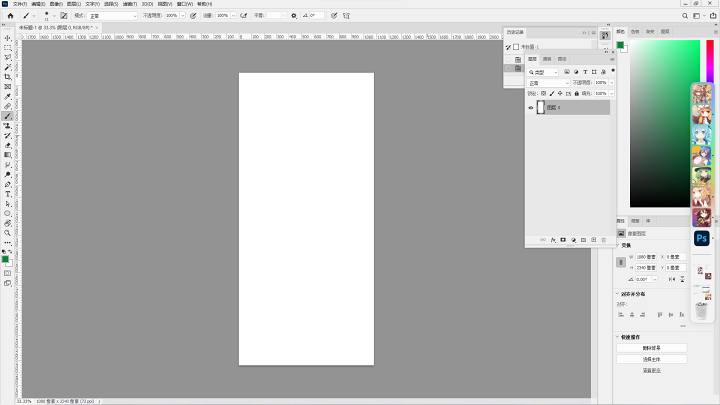The width and height of the screenshot is (720, 405).
Task: Switch to the Channels tab
Action: pyautogui.click(x=547, y=59)
